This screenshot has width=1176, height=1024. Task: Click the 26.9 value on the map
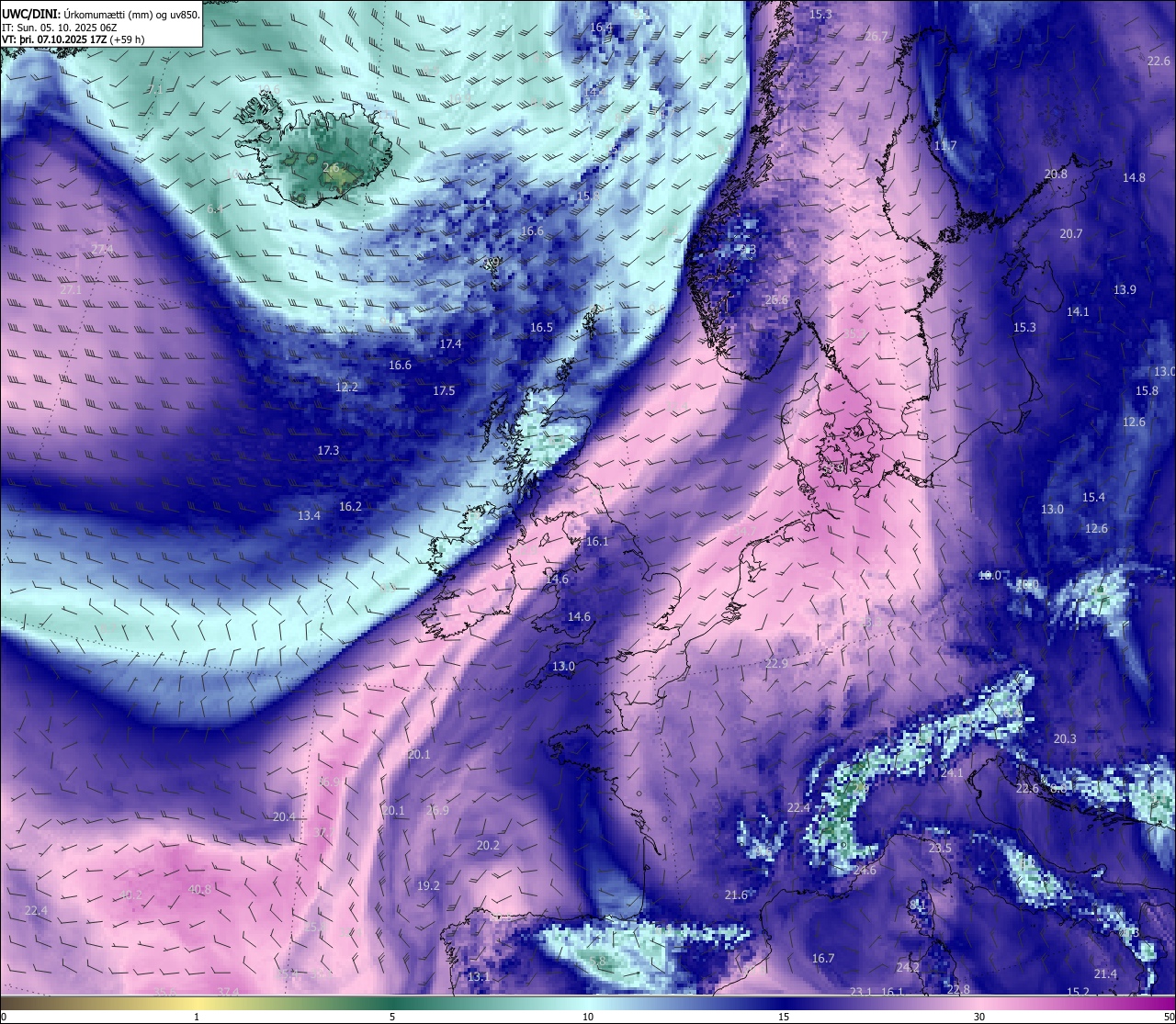437,811
